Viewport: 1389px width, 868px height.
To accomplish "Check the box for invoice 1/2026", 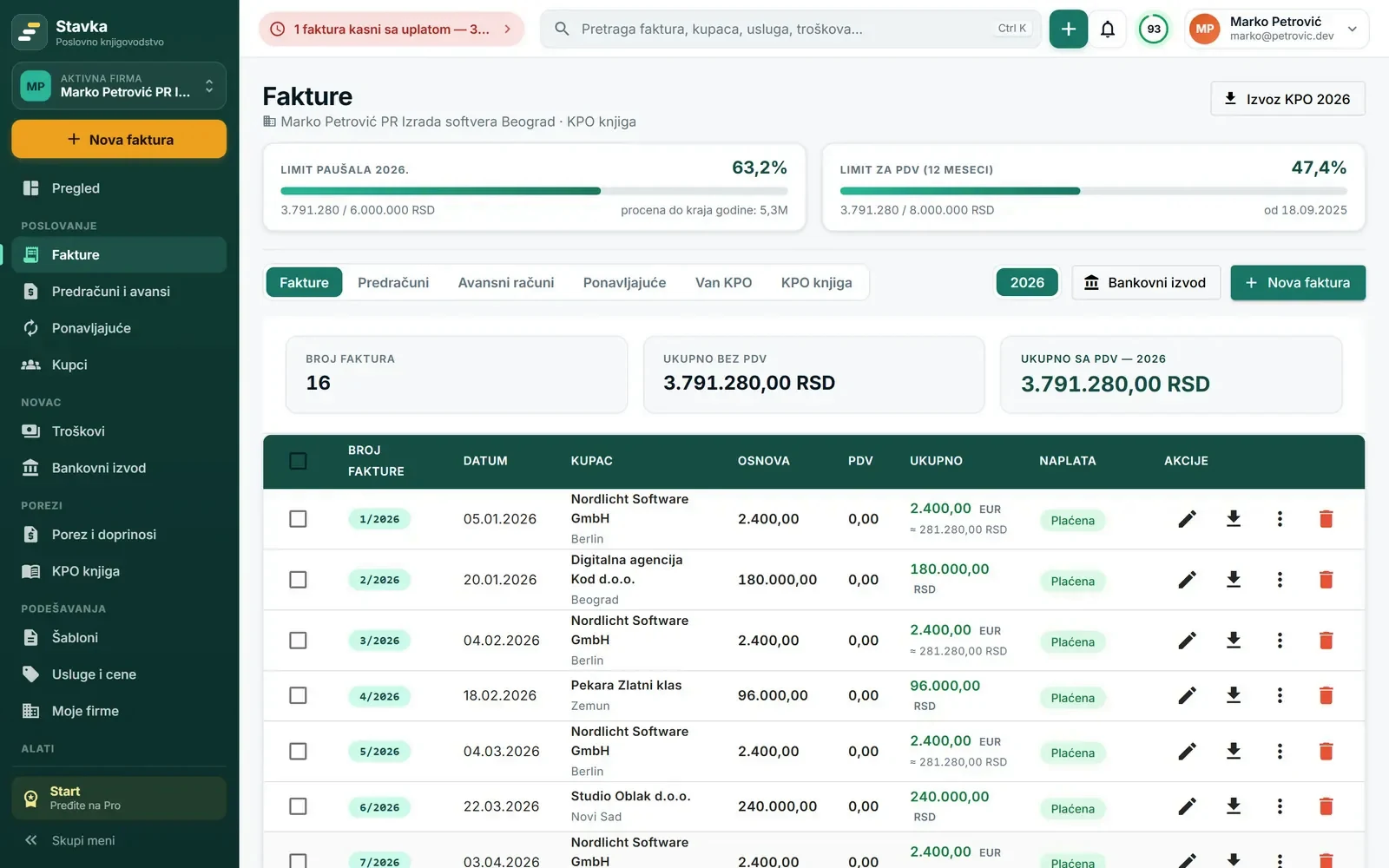I will coord(298,519).
